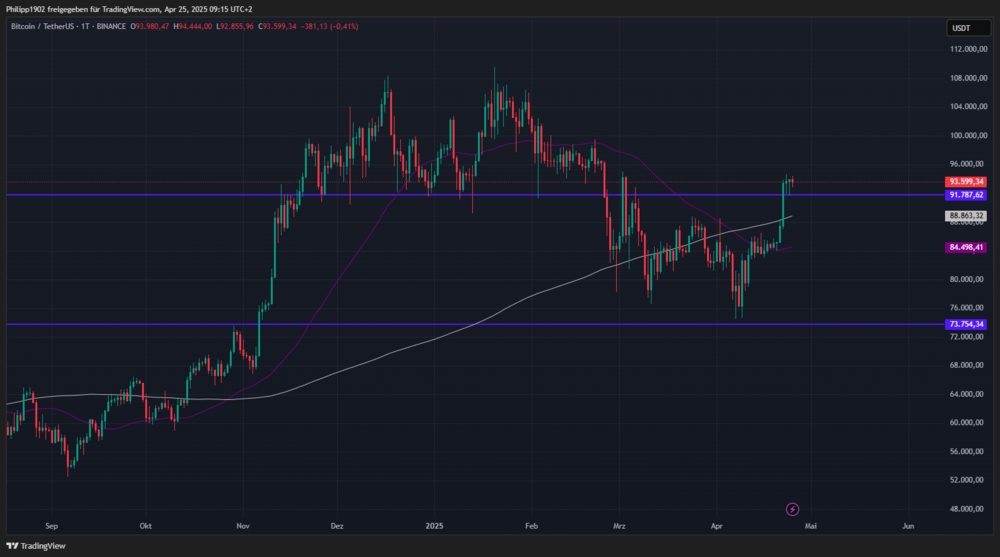The image size is (1000, 557).
Task: Click the change value −381,13 (−0,41%)
Action: (329, 27)
